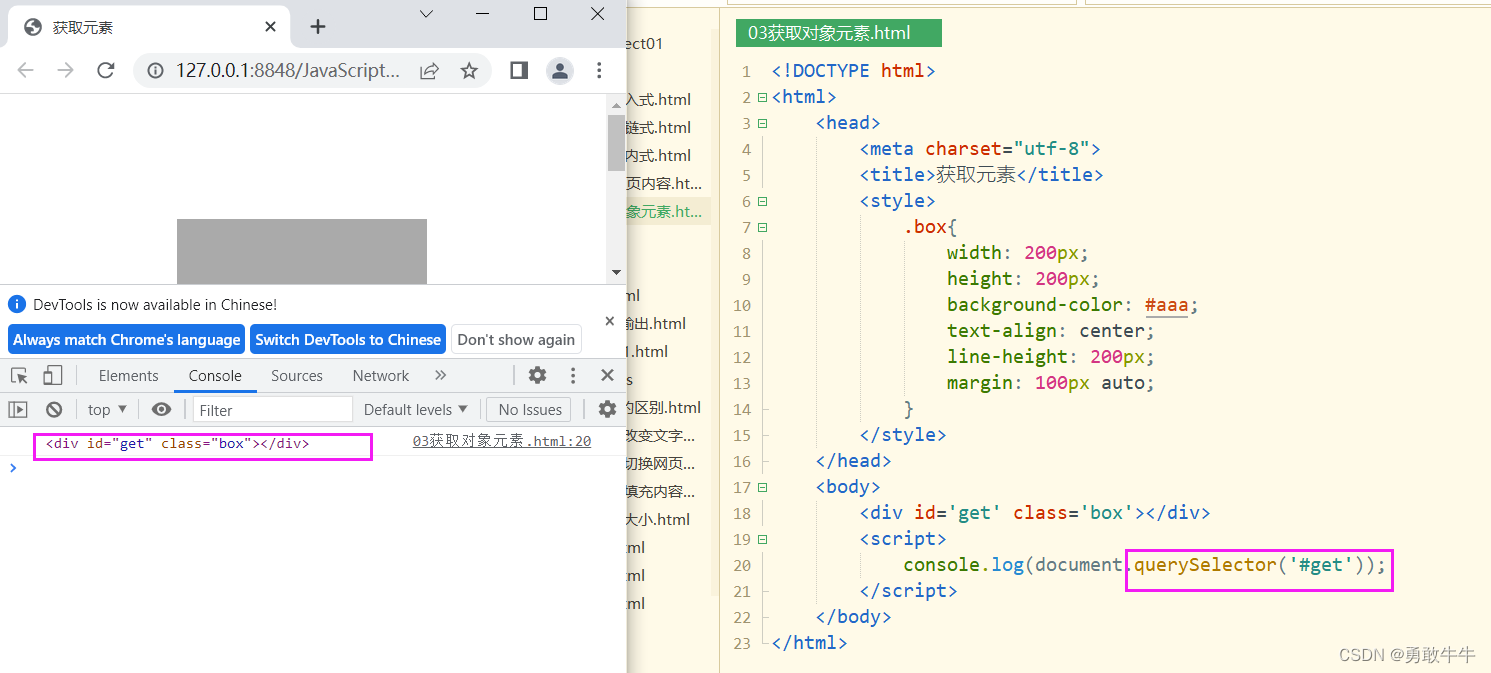Switch to Network tab
The image size is (1491, 673).
[381, 376]
